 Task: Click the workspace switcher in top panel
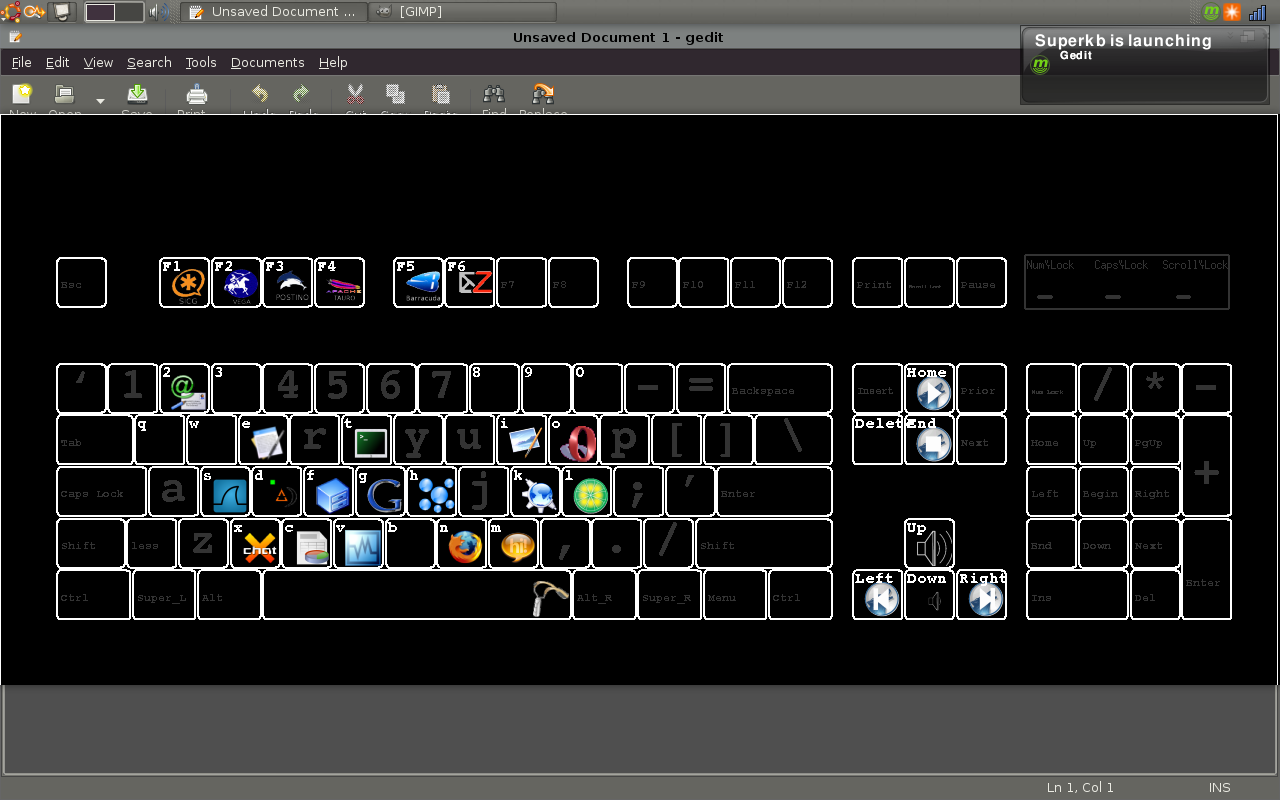[x=114, y=12]
